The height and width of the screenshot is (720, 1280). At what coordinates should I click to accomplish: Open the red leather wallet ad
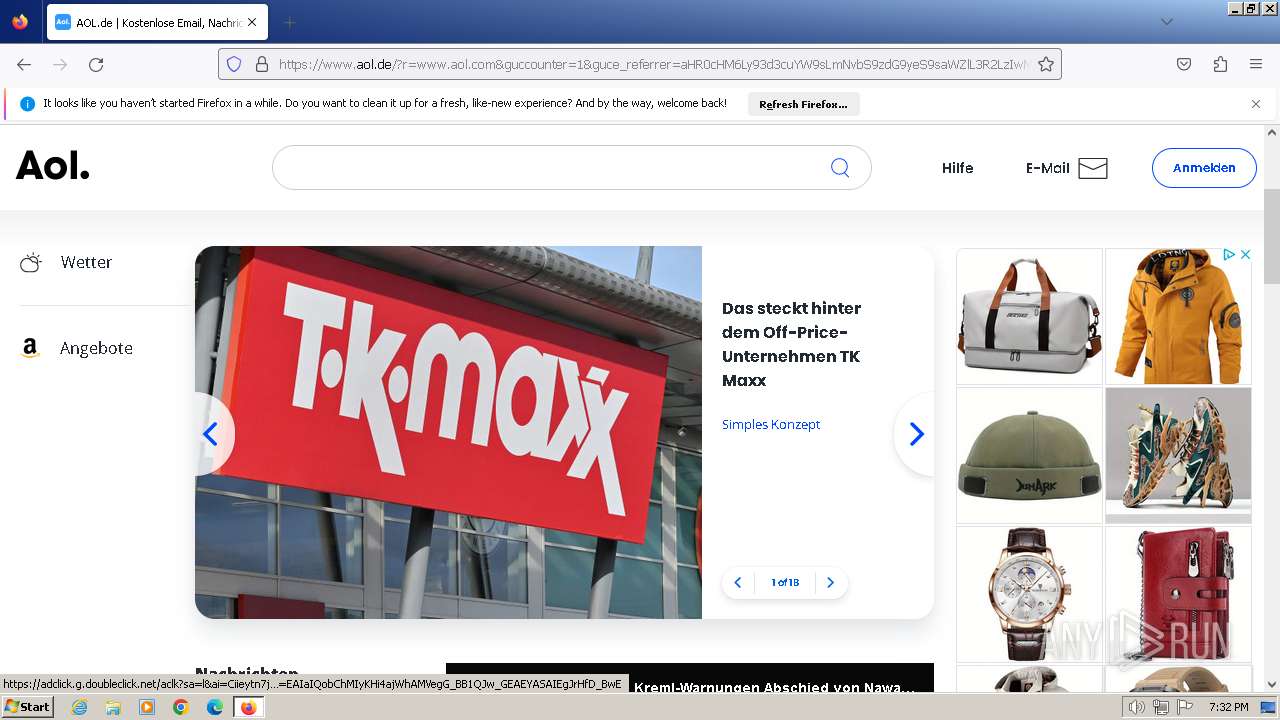pos(1178,594)
